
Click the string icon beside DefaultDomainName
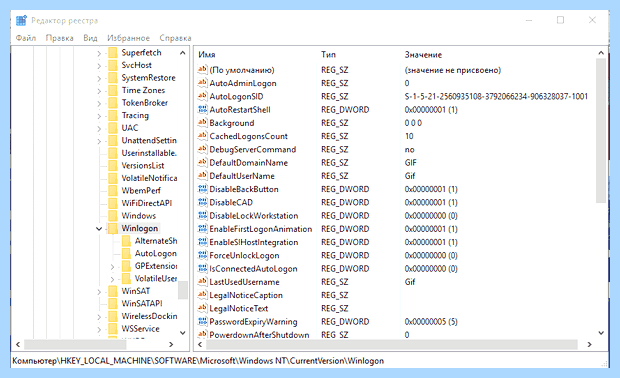[202, 162]
